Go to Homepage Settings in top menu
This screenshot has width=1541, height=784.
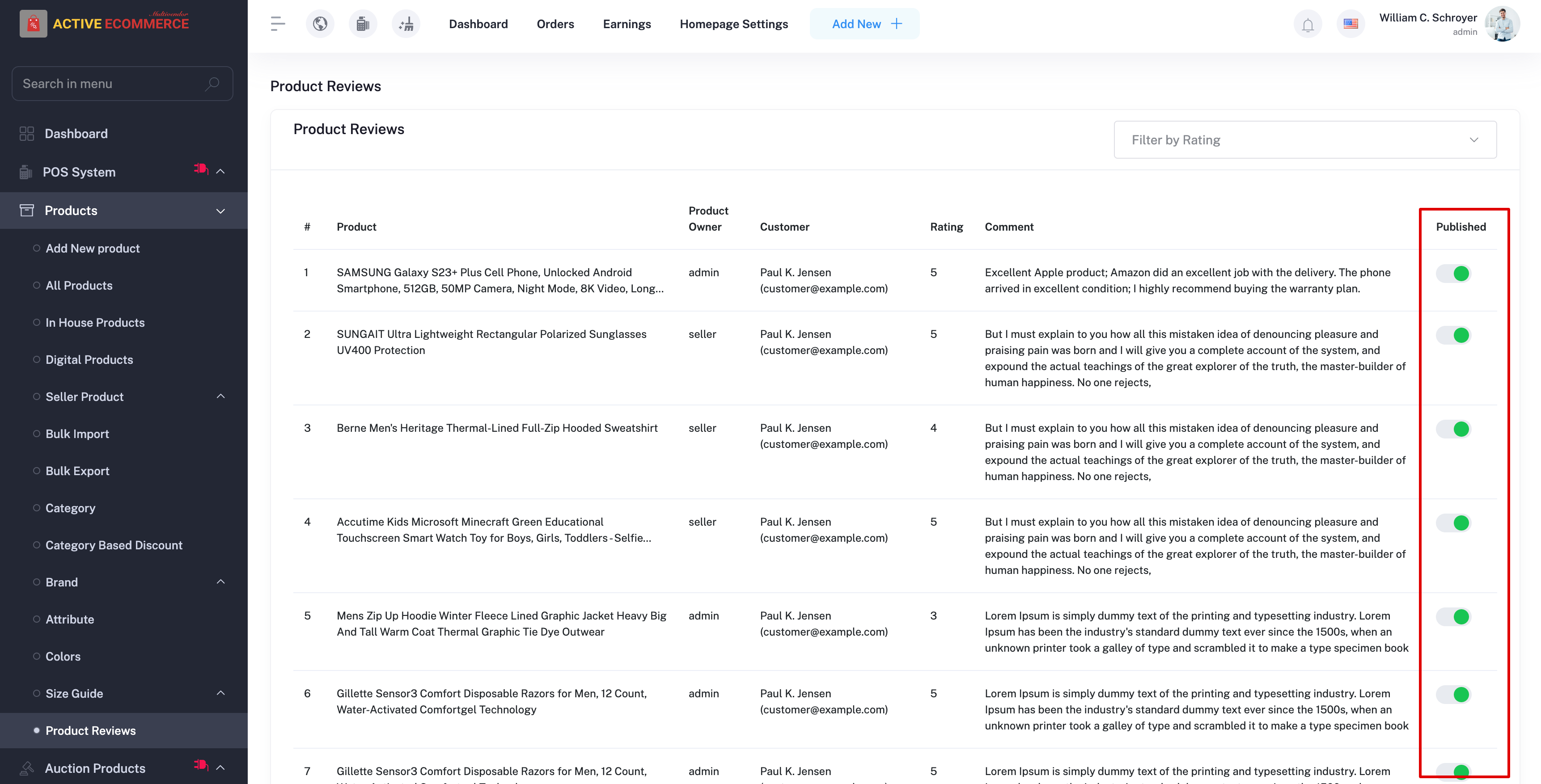point(733,24)
